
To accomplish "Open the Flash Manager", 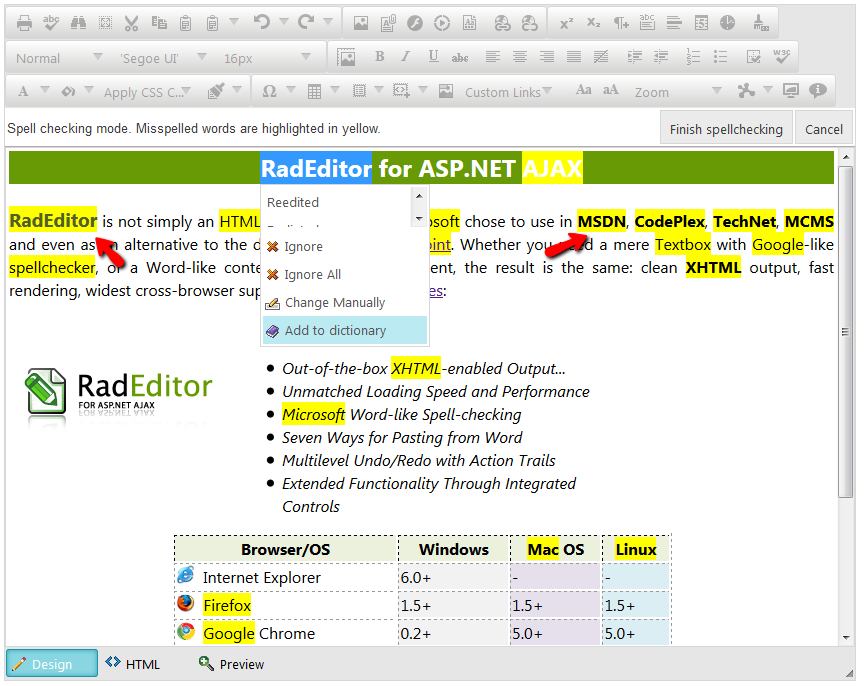I will click(x=415, y=23).
